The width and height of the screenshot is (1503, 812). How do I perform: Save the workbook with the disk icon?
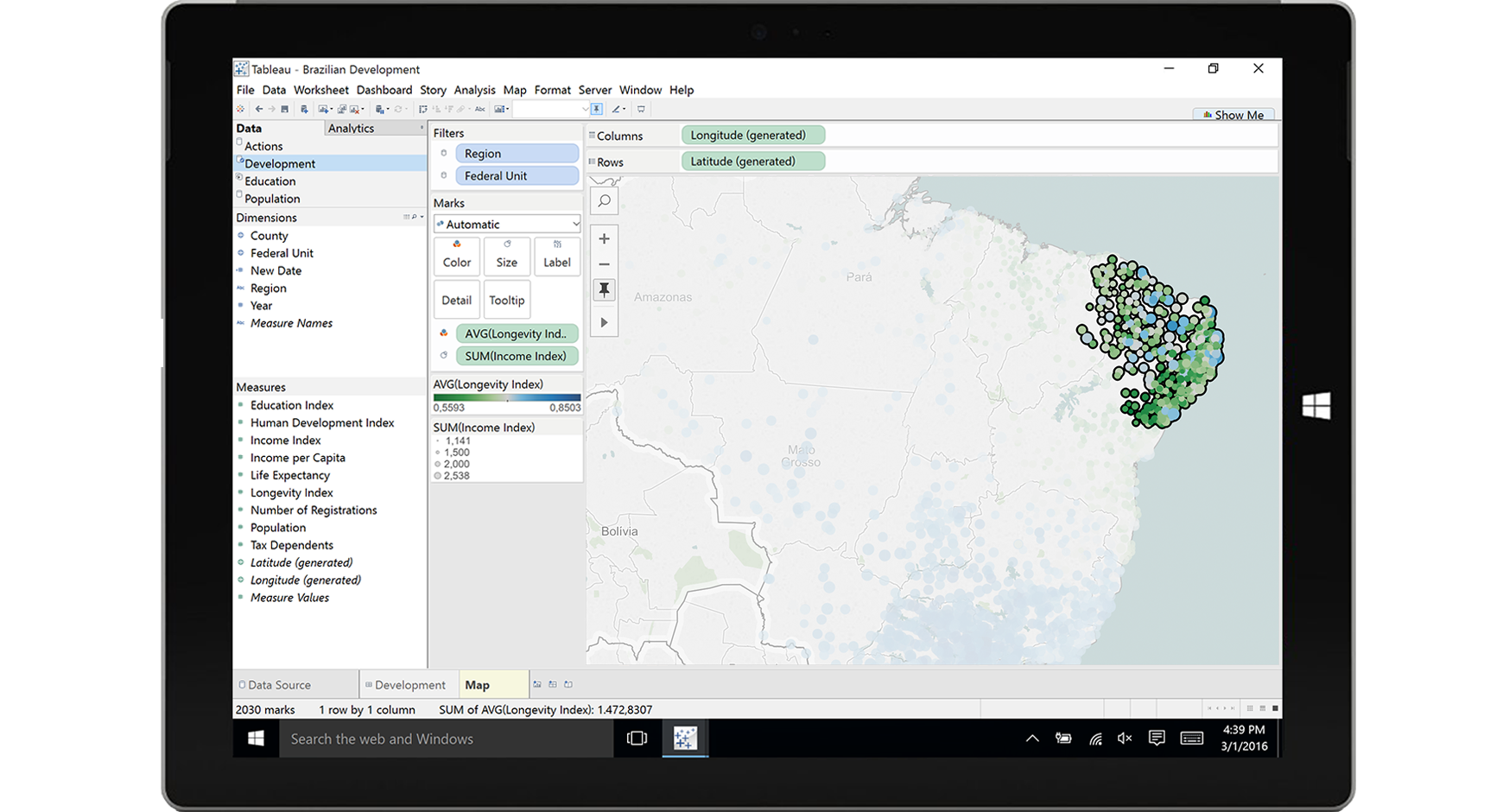[284, 109]
